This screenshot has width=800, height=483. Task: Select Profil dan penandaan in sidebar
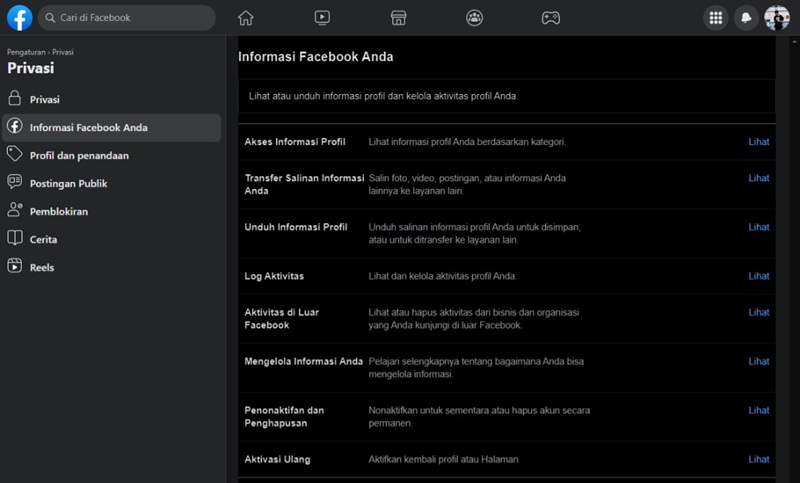(x=79, y=155)
